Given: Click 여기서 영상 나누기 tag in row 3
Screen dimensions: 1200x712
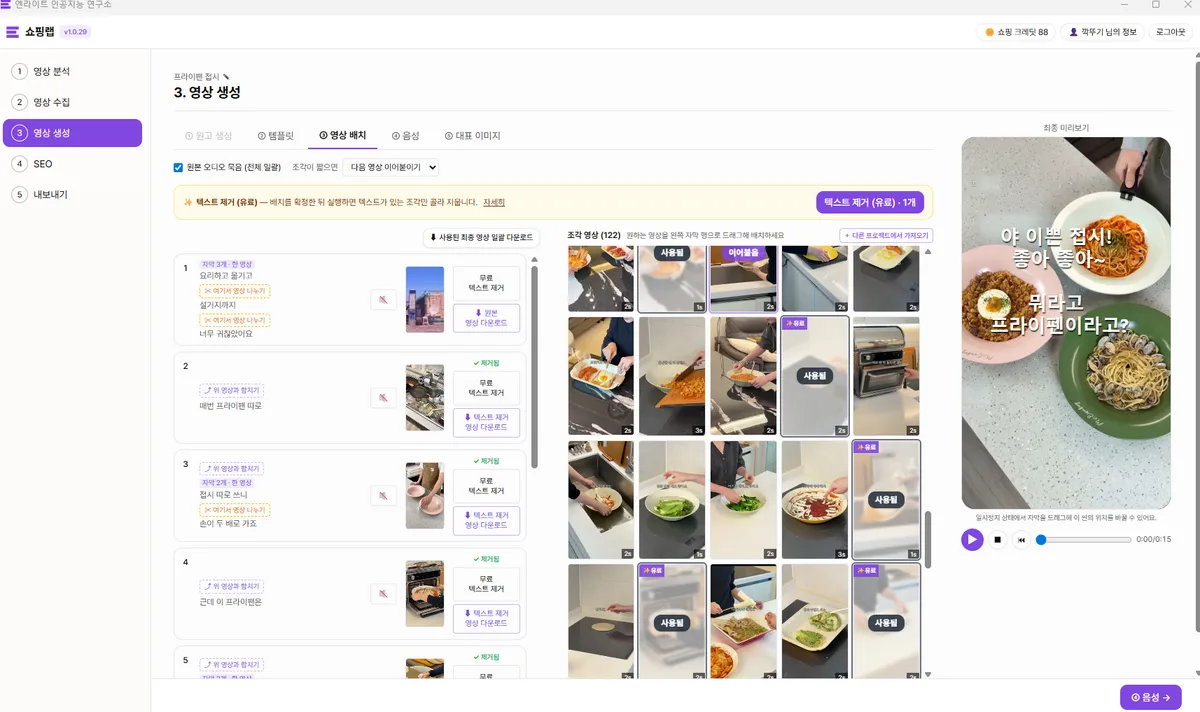Looking at the screenshot, I should tap(235, 509).
